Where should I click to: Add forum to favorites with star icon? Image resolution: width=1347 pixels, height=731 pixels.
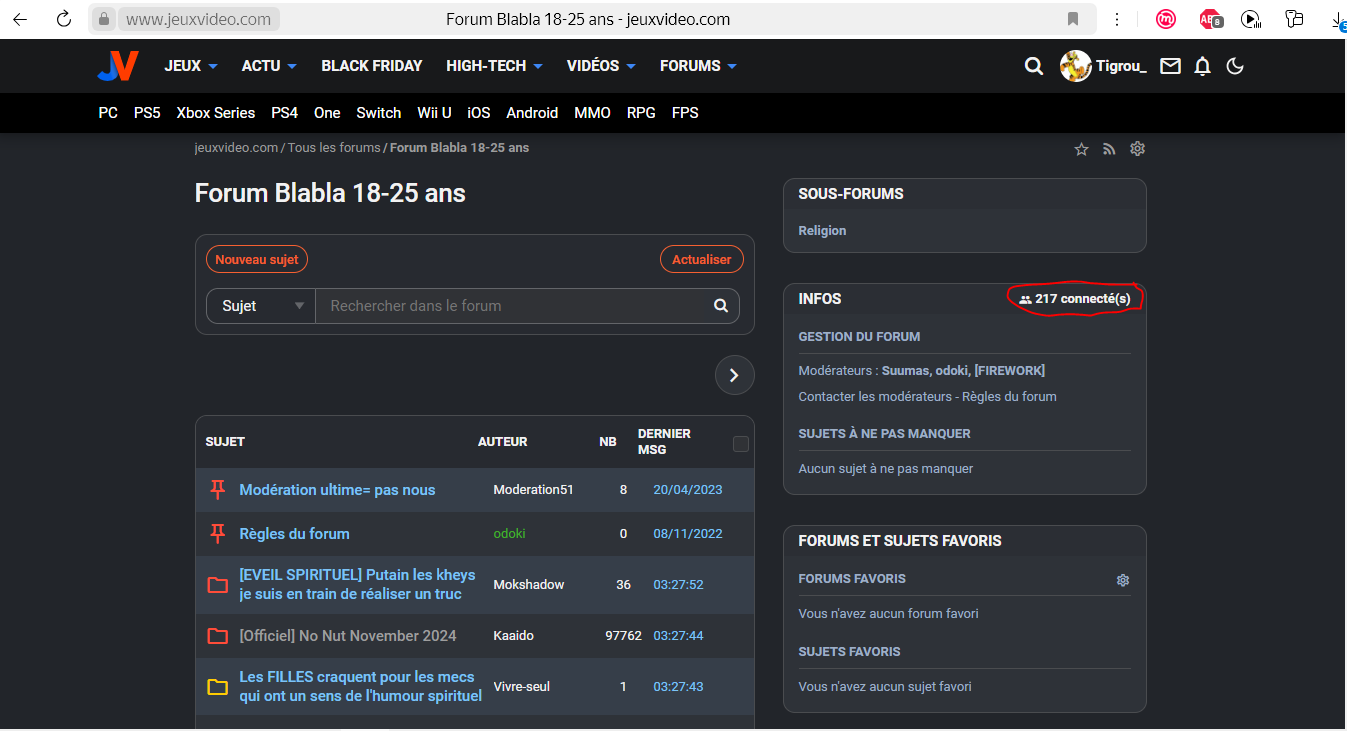1081,149
